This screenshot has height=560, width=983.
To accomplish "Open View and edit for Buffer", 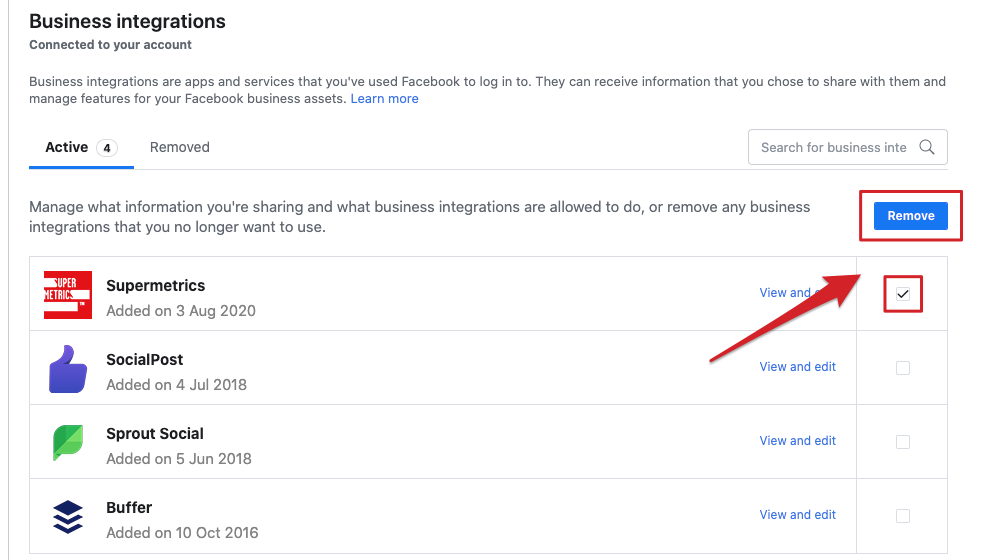I will pos(797,515).
